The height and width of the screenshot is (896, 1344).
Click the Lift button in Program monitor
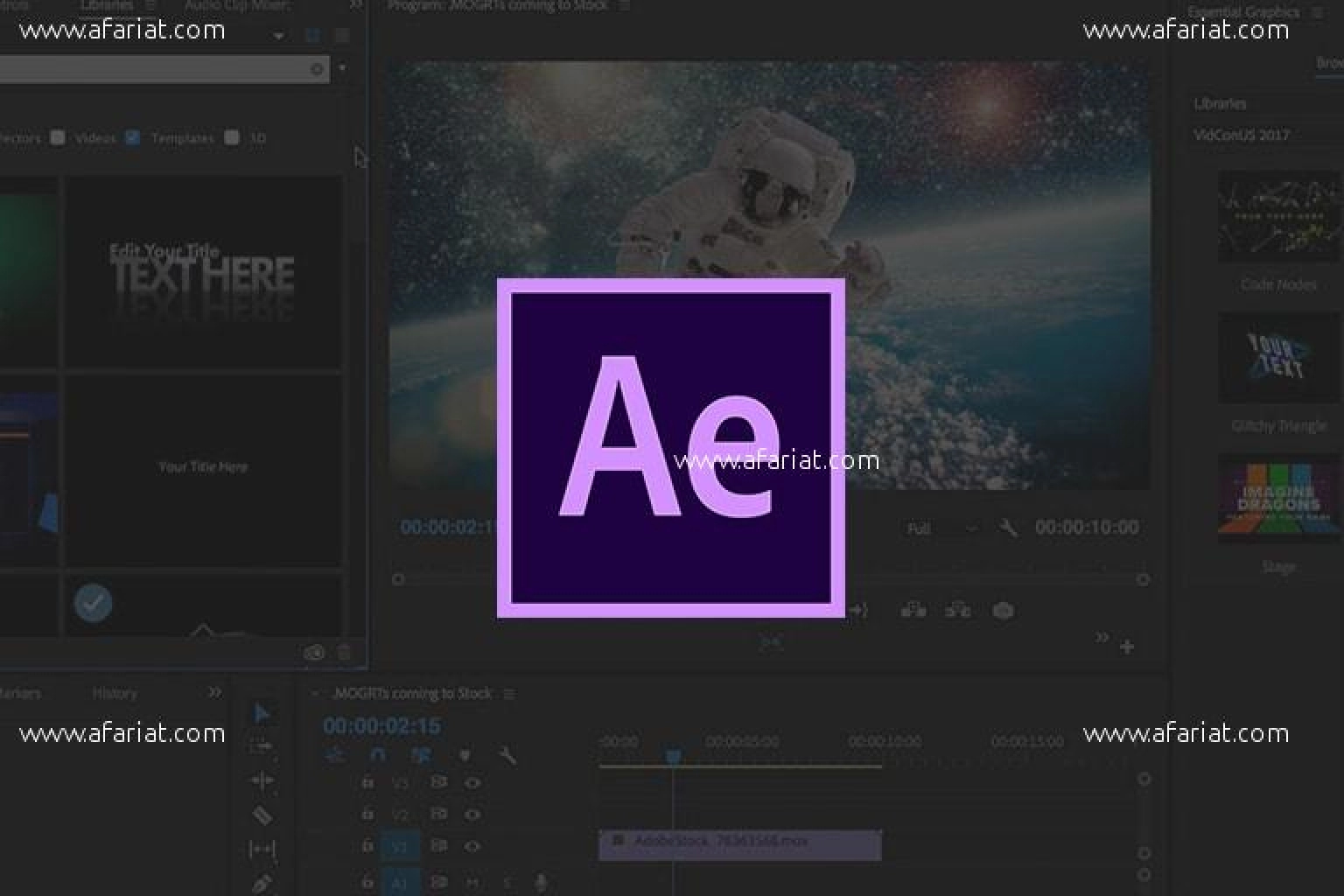click(913, 610)
